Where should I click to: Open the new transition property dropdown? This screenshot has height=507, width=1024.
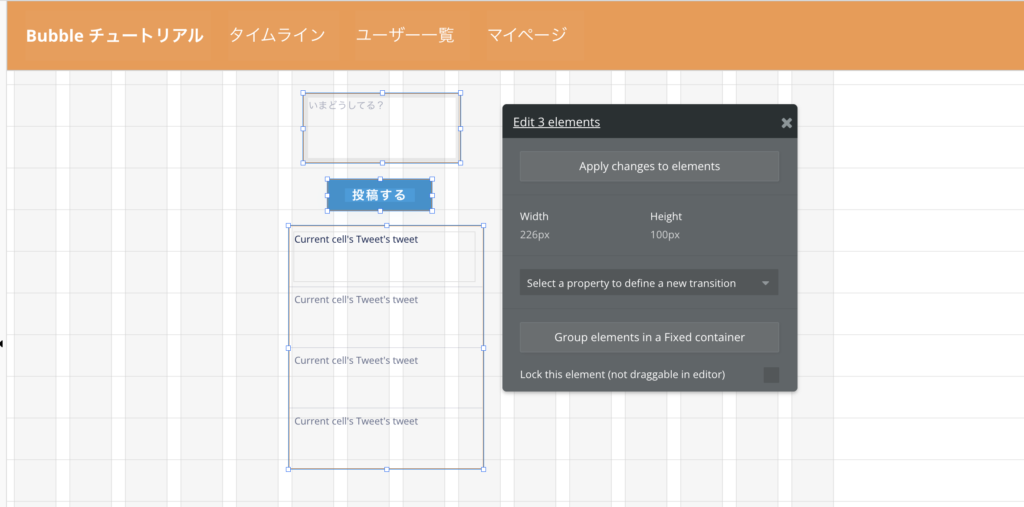click(649, 284)
